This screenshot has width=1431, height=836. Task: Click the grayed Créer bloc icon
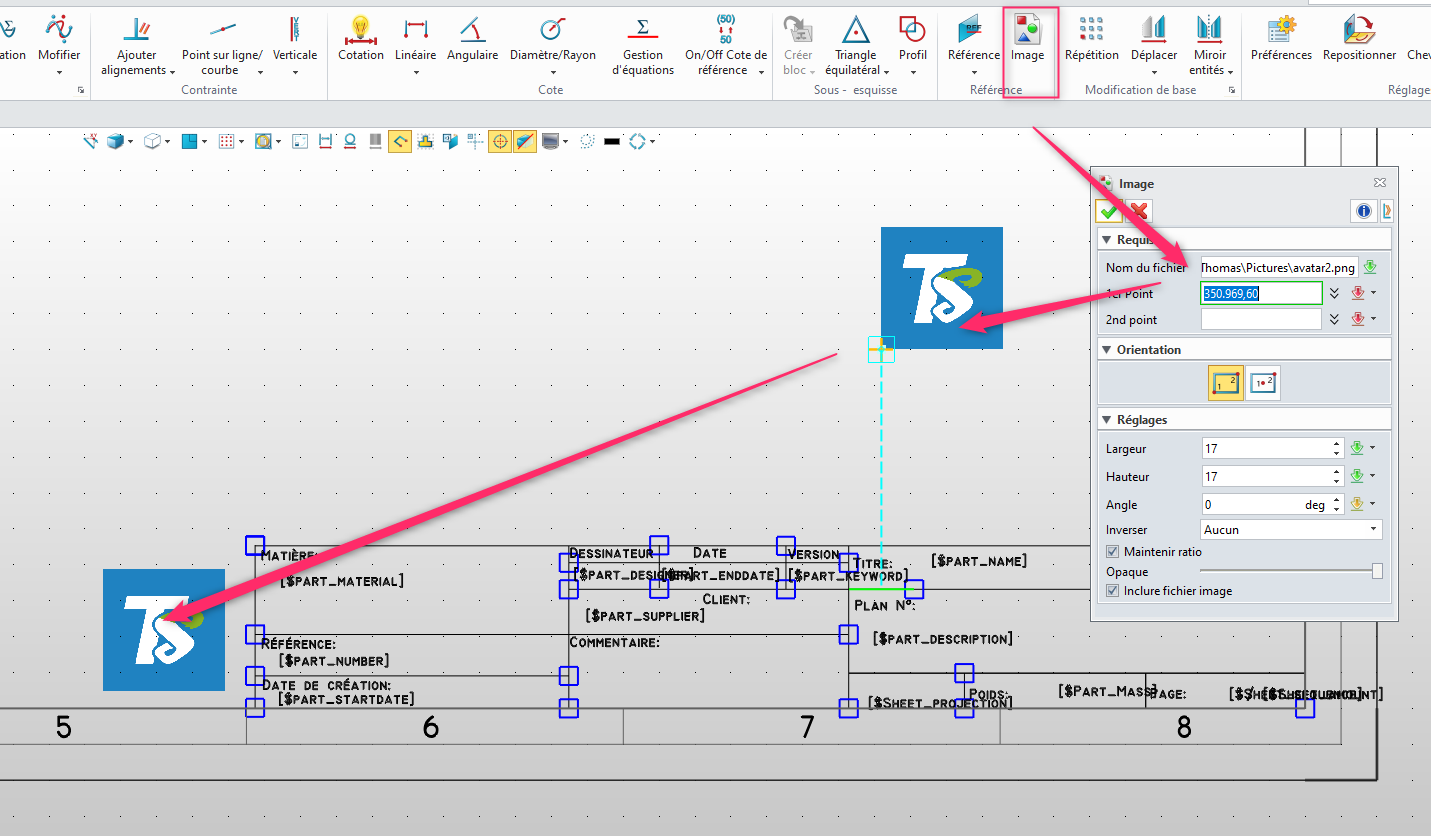[x=797, y=28]
